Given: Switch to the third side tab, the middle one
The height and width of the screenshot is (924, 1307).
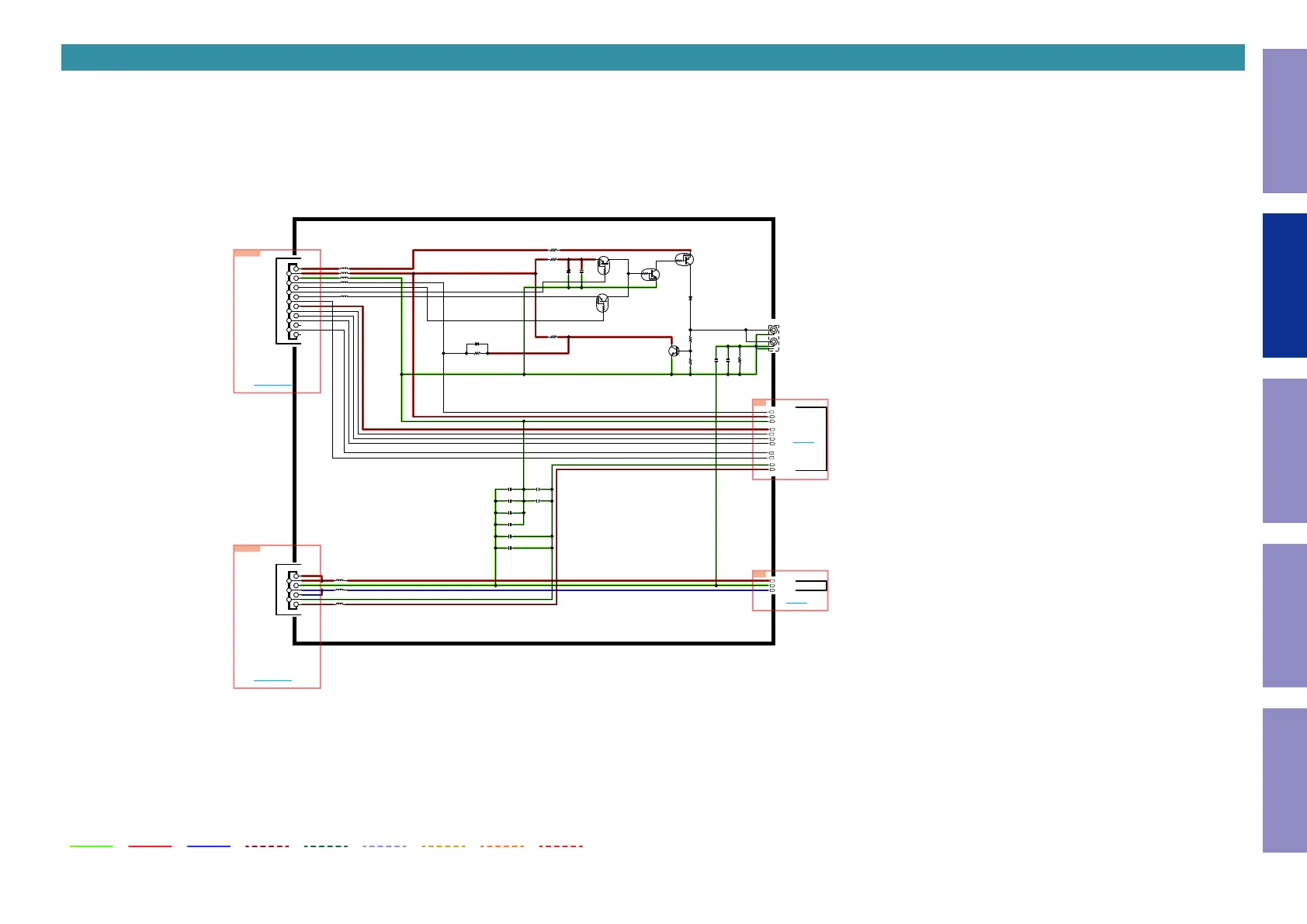Looking at the screenshot, I should (x=1284, y=451).
